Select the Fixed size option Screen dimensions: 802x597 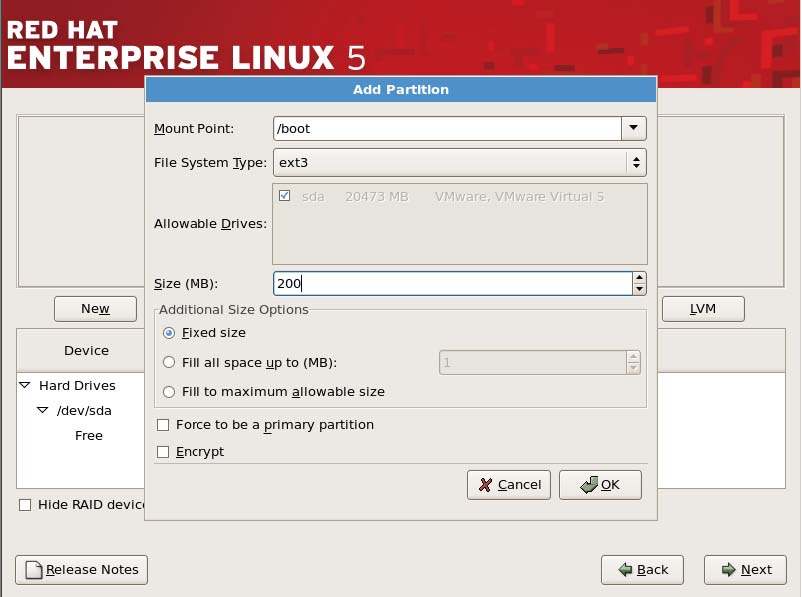point(168,333)
